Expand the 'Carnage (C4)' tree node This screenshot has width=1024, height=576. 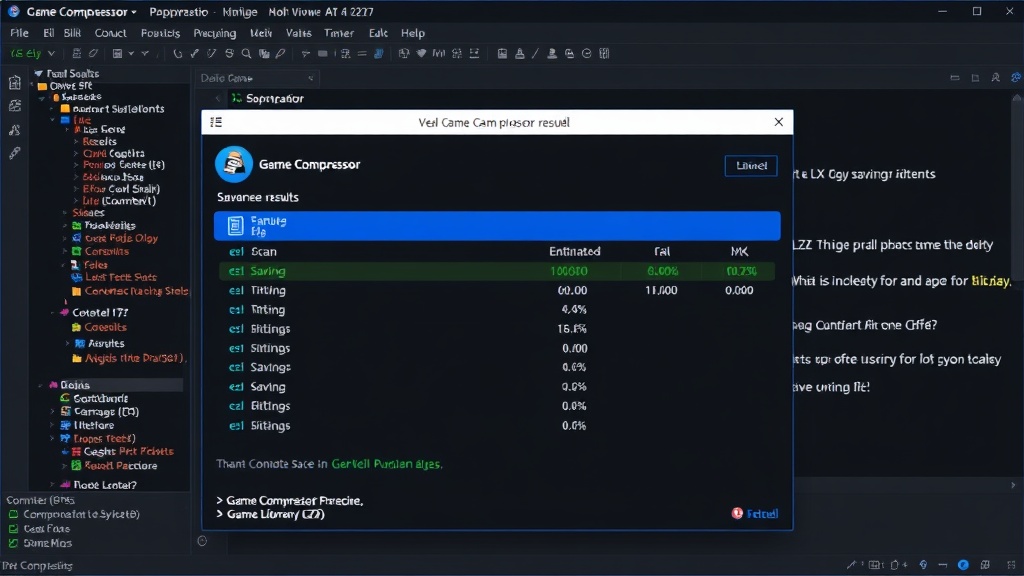tap(53, 412)
